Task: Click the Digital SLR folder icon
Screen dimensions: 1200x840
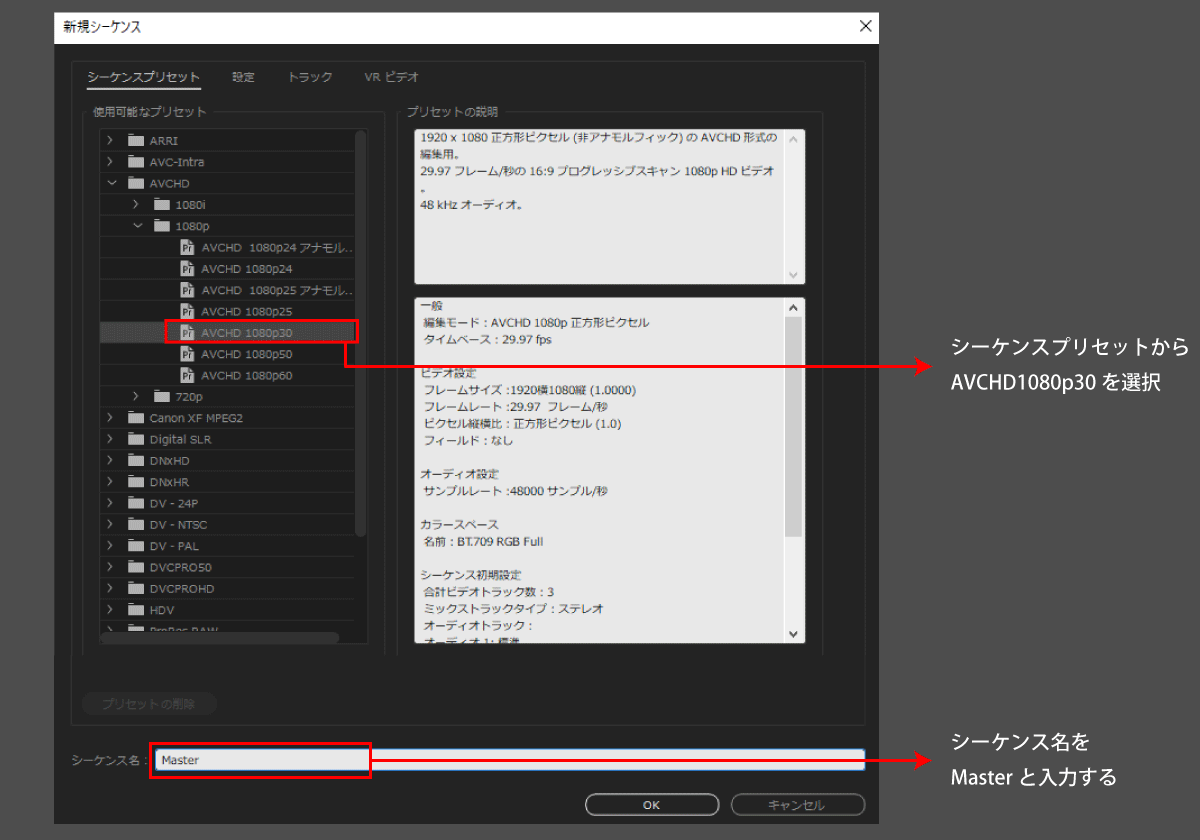Action: tap(136, 440)
